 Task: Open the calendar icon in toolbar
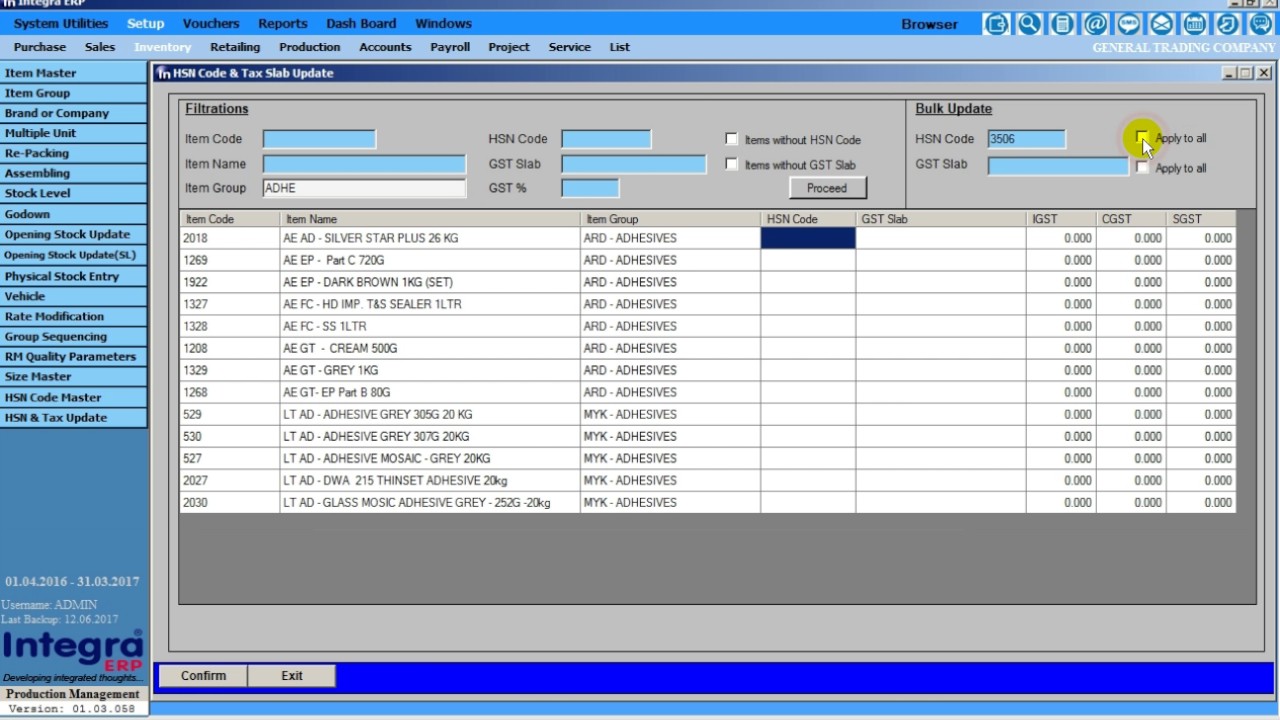coord(1194,24)
